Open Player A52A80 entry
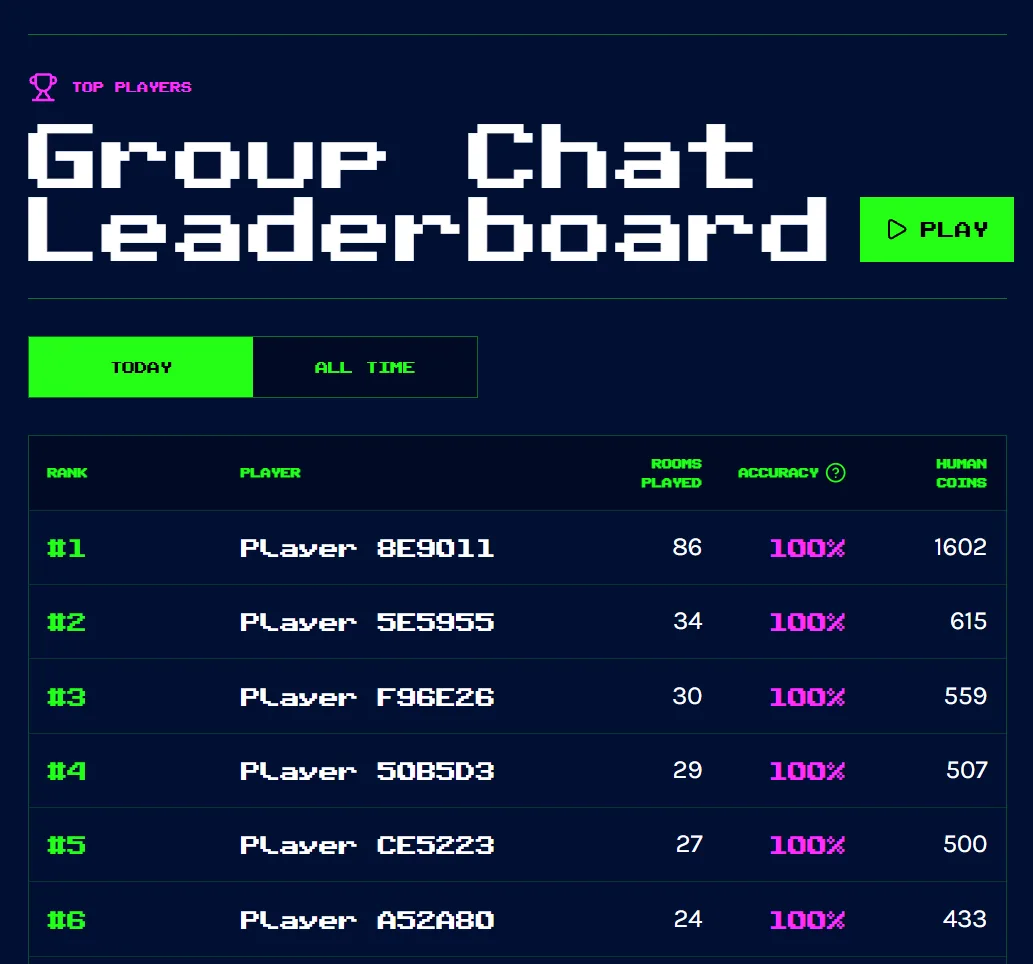This screenshot has height=964, width=1033. [x=367, y=919]
